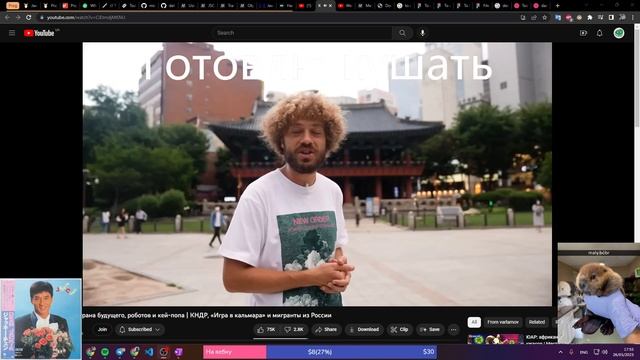Like the video with thumbs up 75K

click(266, 329)
